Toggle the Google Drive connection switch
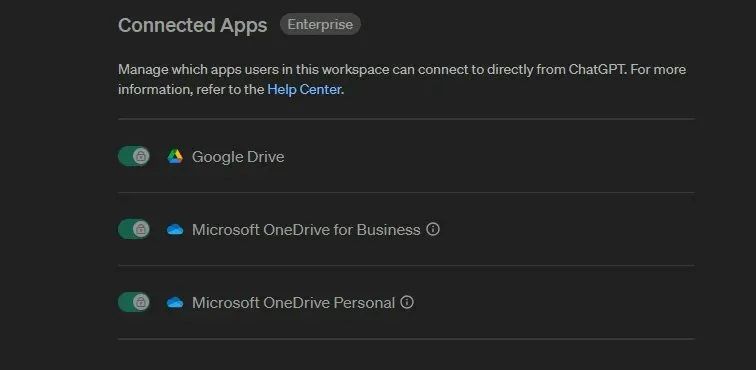Screen dimensions: 756x370 pos(134,156)
